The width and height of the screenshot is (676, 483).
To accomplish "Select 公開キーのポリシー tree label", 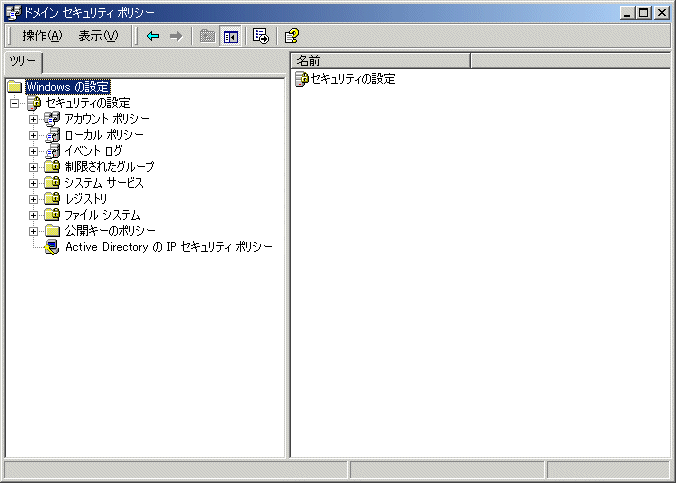I will [110, 231].
